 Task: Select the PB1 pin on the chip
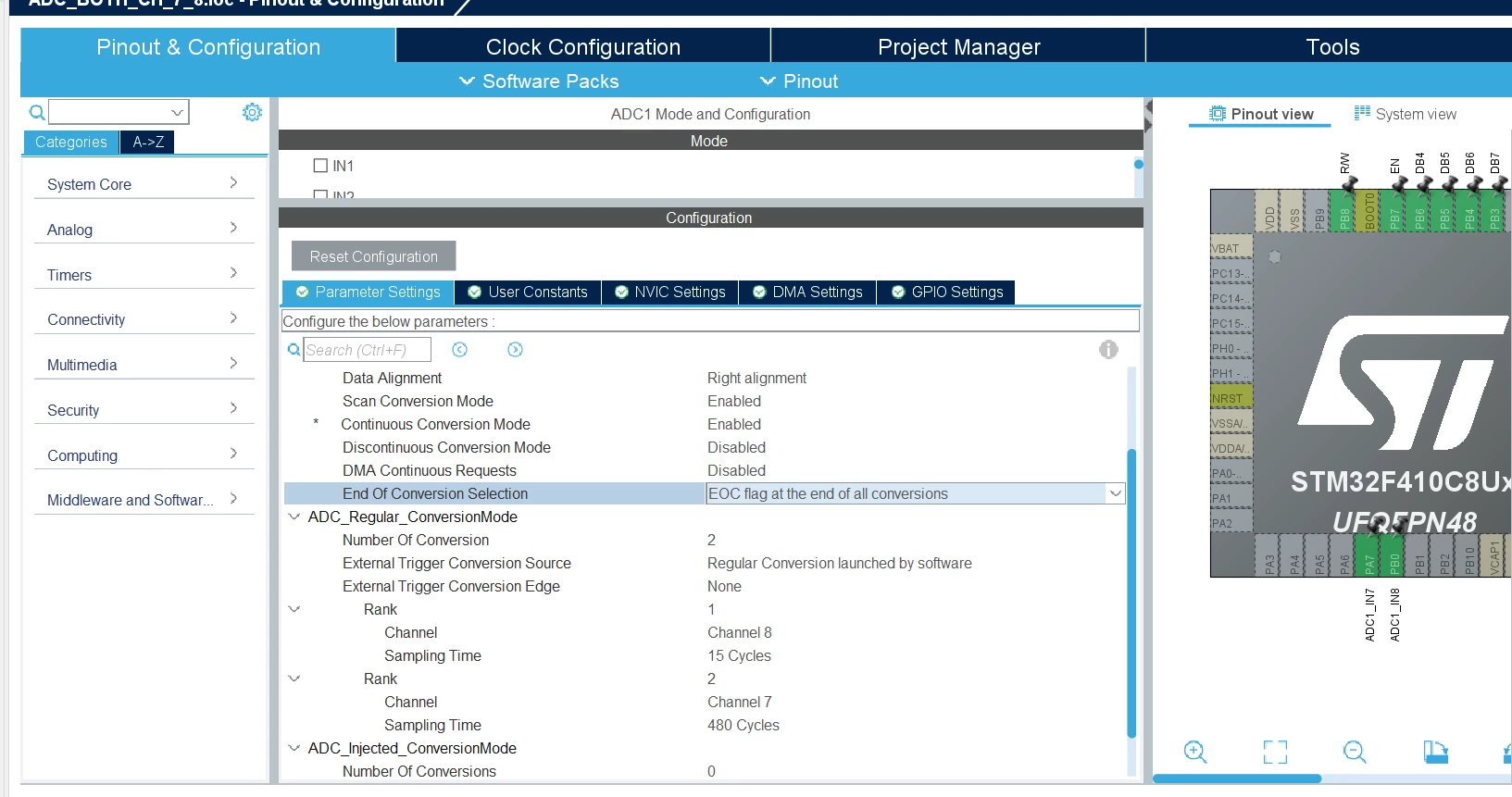[x=1419, y=555]
